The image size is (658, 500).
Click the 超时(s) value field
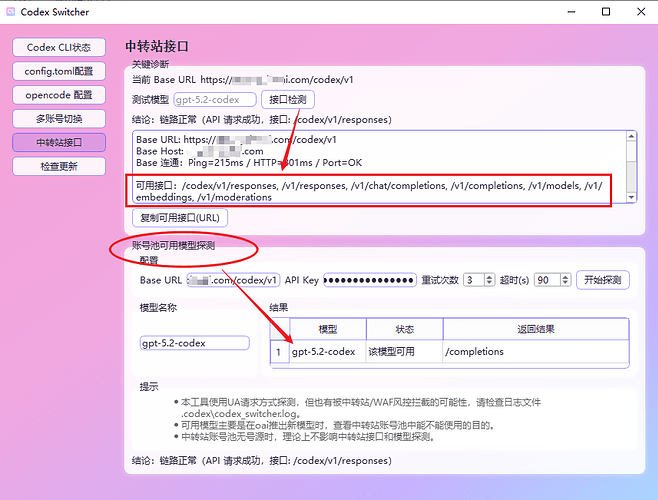click(x=547, y=280)
